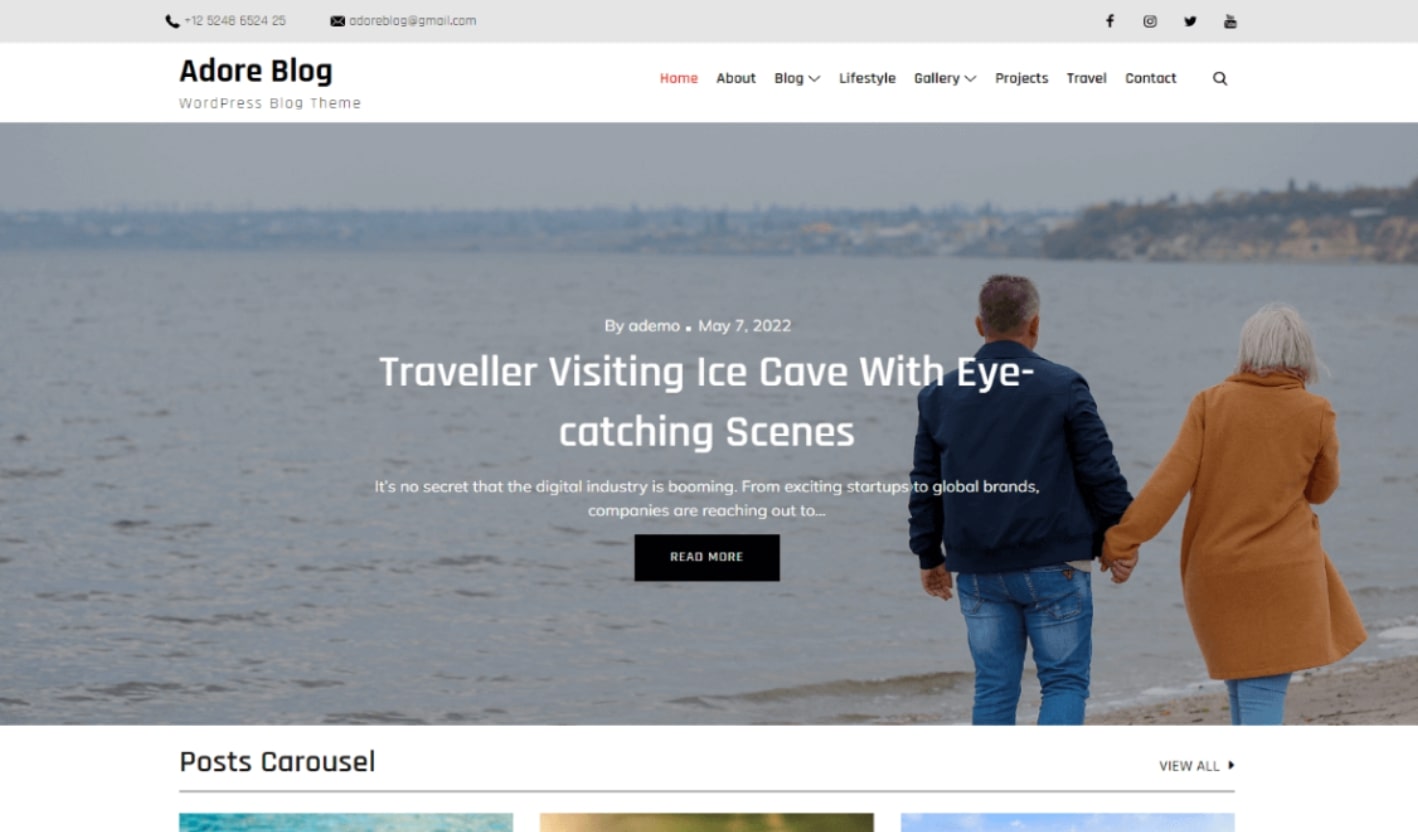Open the Traveller Visiting Ice Cave headline
Image resolution: width=1418 pixels, height=832 pixels.
pos(706,402)
